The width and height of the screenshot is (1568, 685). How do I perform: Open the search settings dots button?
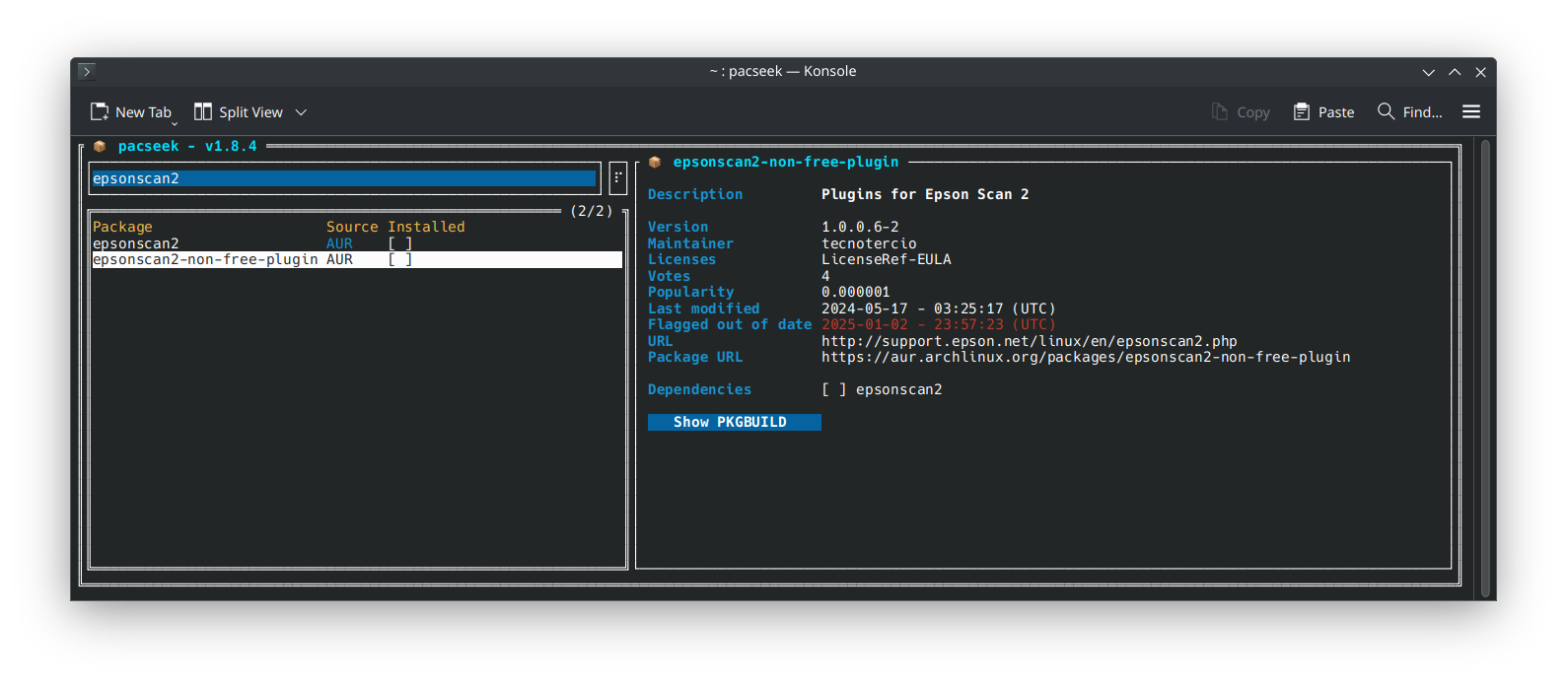pos(618,178)
